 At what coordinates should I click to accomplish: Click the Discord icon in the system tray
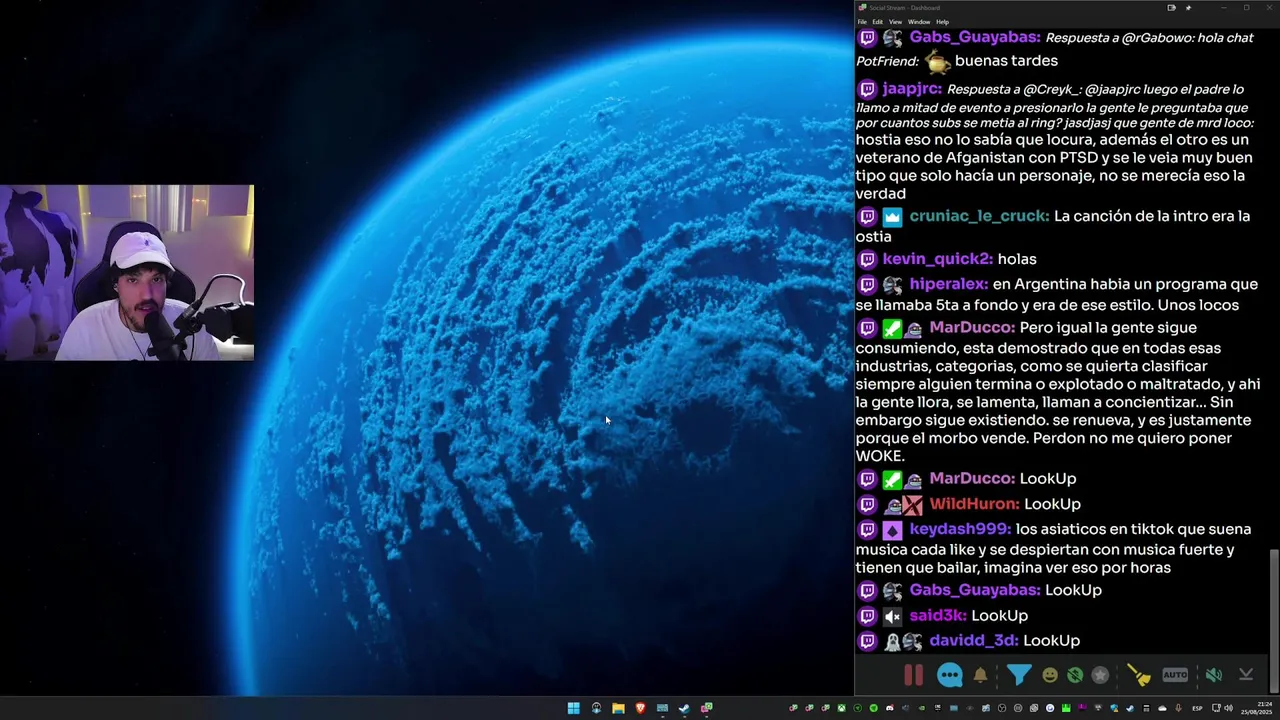point(890,708)
